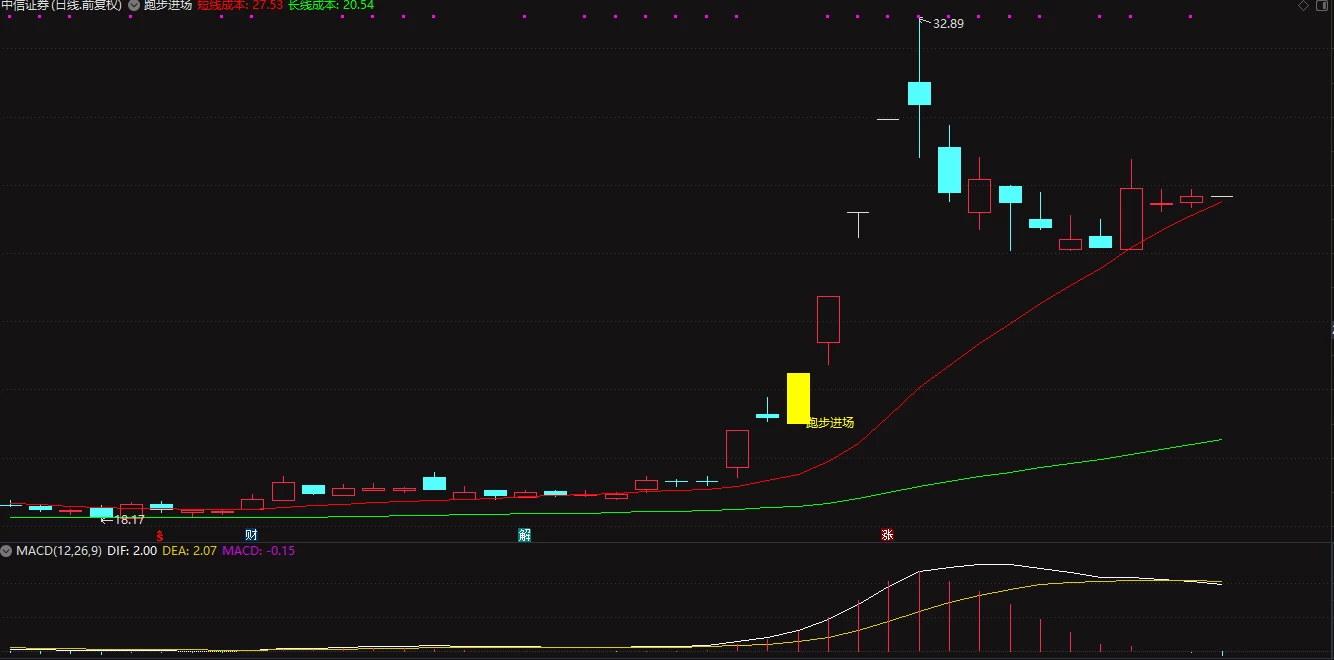Image resolution: width=1334 pixels, height=660 pixels.
Task: Select the yellow 跑步进场 signal candle
Action: pyautogui.click(x=798, y=398)
